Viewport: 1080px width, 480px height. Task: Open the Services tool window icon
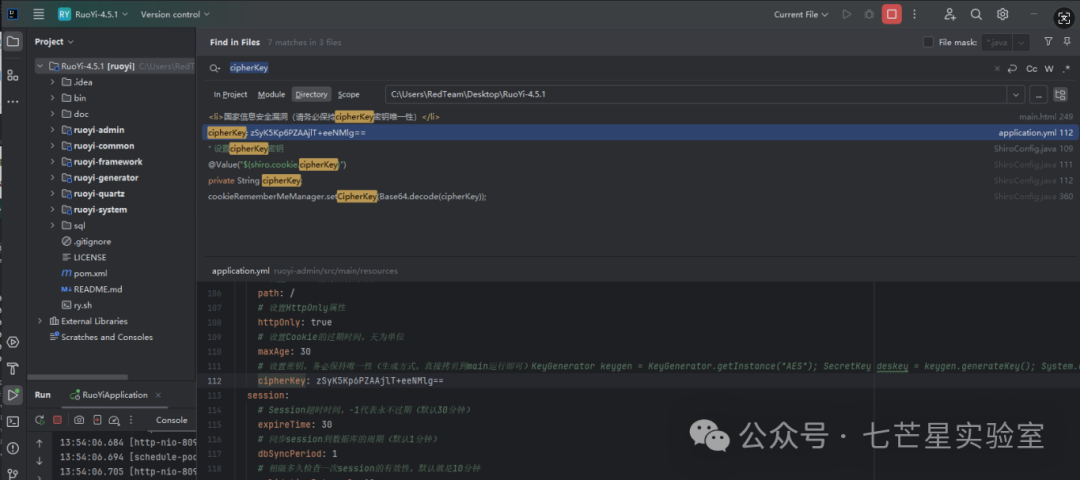tap(12, 342)
